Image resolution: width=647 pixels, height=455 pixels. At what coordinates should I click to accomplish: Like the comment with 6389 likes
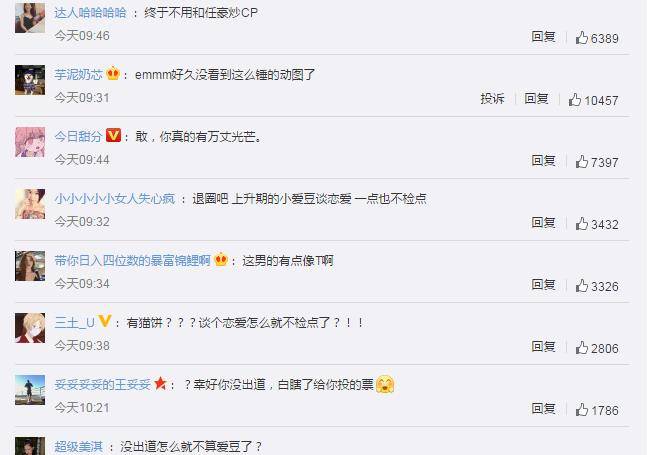pos(597,38)
